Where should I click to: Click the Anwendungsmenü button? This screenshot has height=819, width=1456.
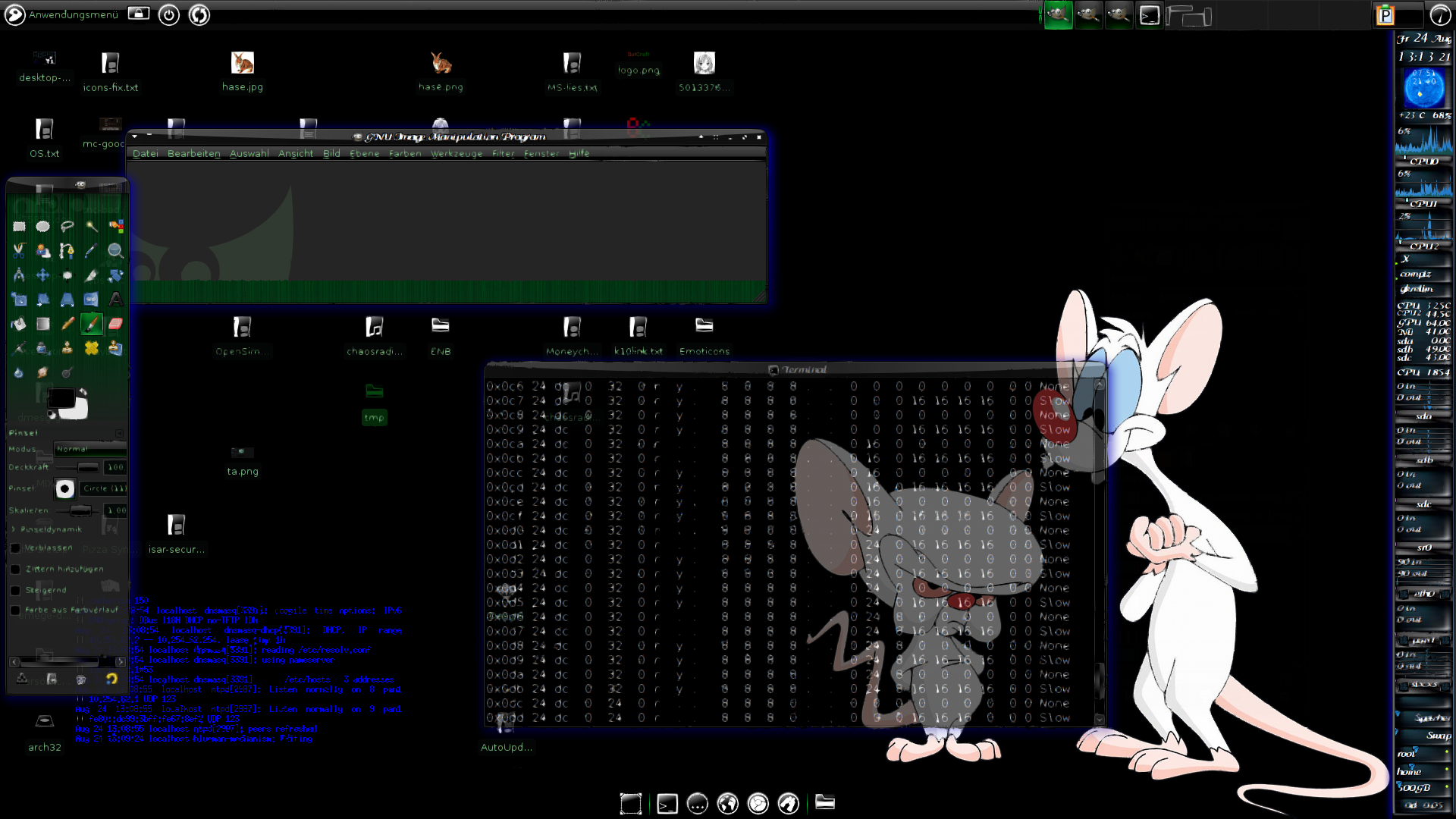pos(61,14)
